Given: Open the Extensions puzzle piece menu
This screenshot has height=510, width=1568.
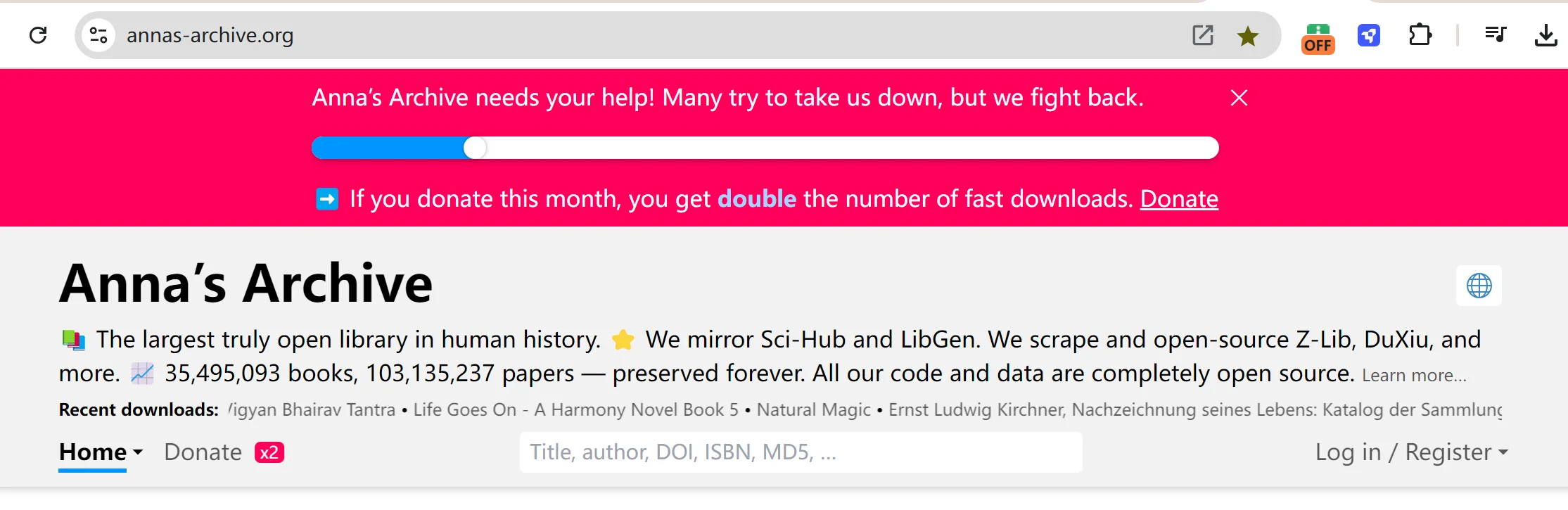Looking at the screenshot, I should [x=1420, y=35].
